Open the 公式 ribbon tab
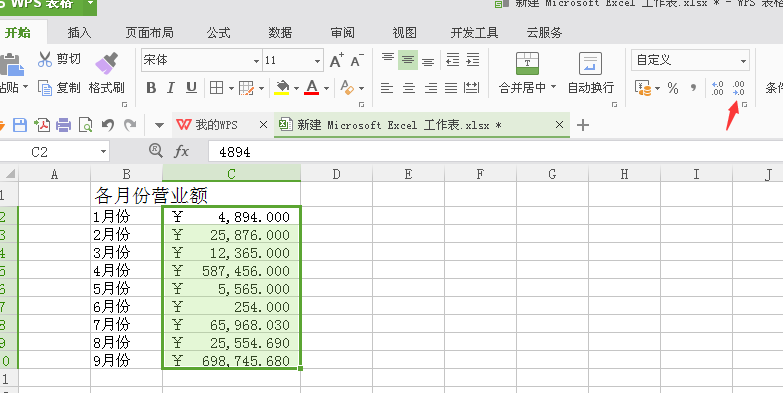Image resolution: width=783 pixels, height=393 pixels. (219, 33)
